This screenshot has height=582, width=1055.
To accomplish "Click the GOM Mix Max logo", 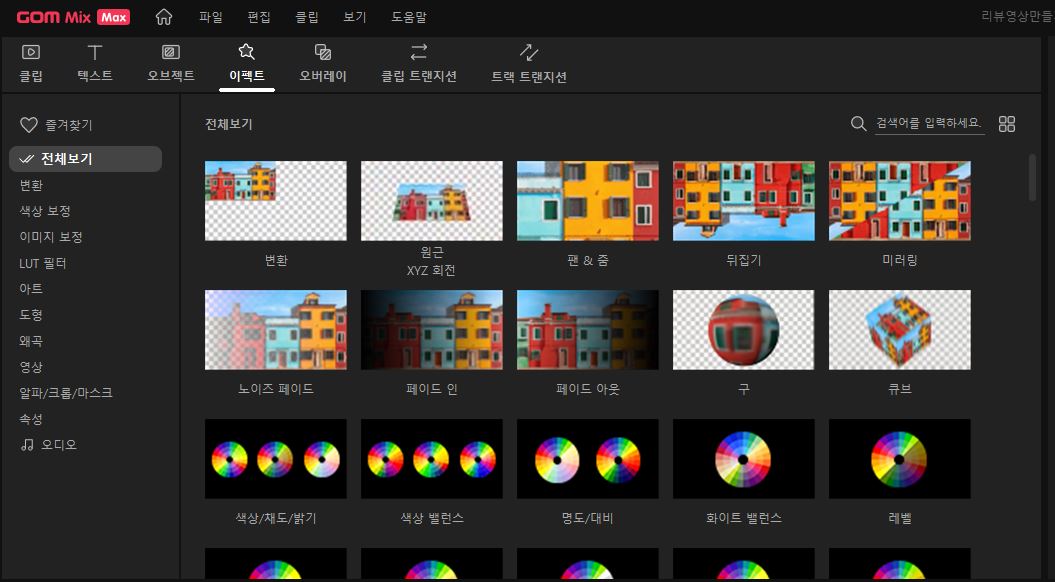I will click(x=73, y=17).
